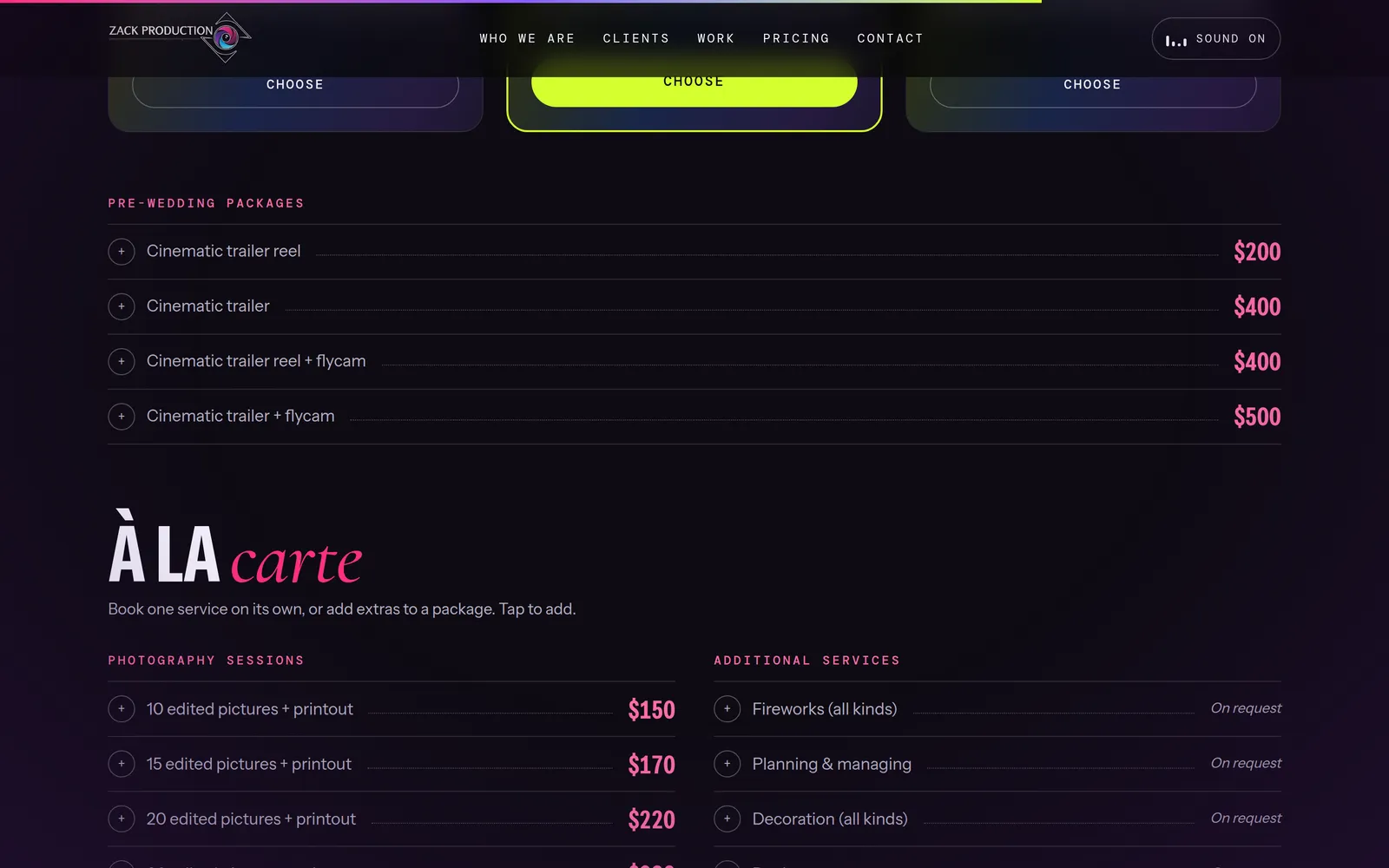Click "On request" beside Planning & managing
The height and width of the screenshot is (868, 1389).
1246,763
